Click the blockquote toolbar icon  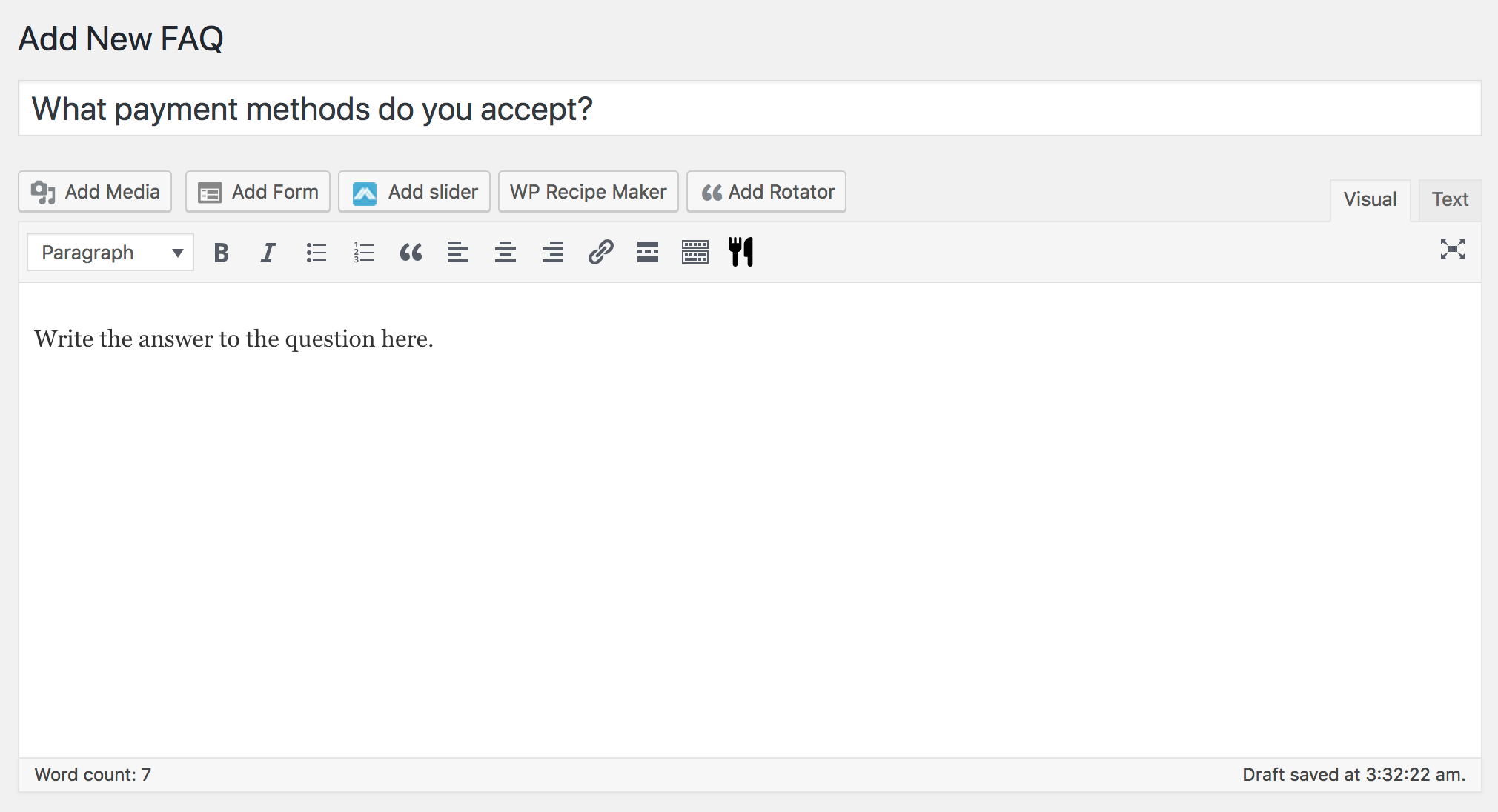point(411,253)
